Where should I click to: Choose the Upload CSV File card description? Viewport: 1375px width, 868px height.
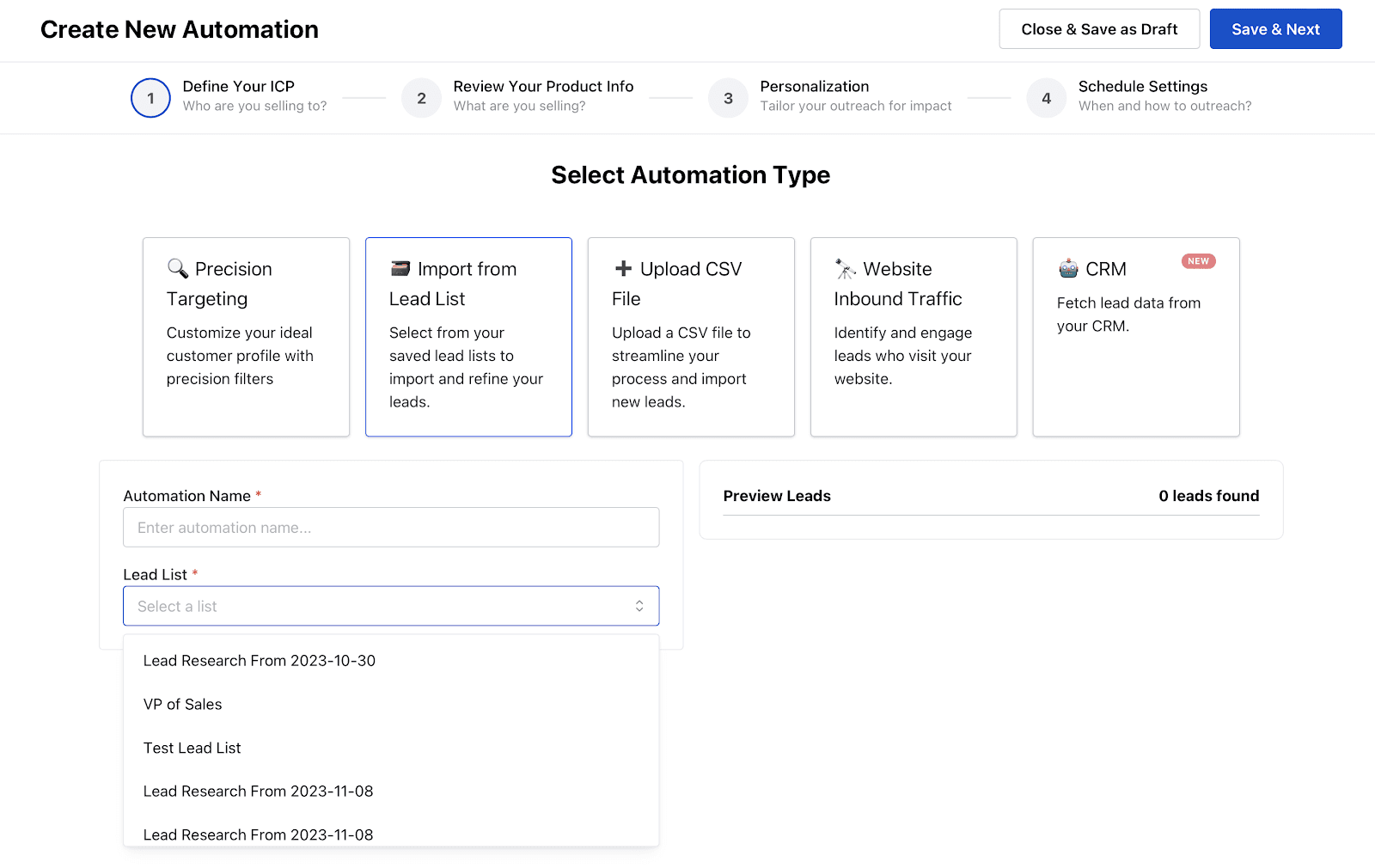[x=681, y=367]
